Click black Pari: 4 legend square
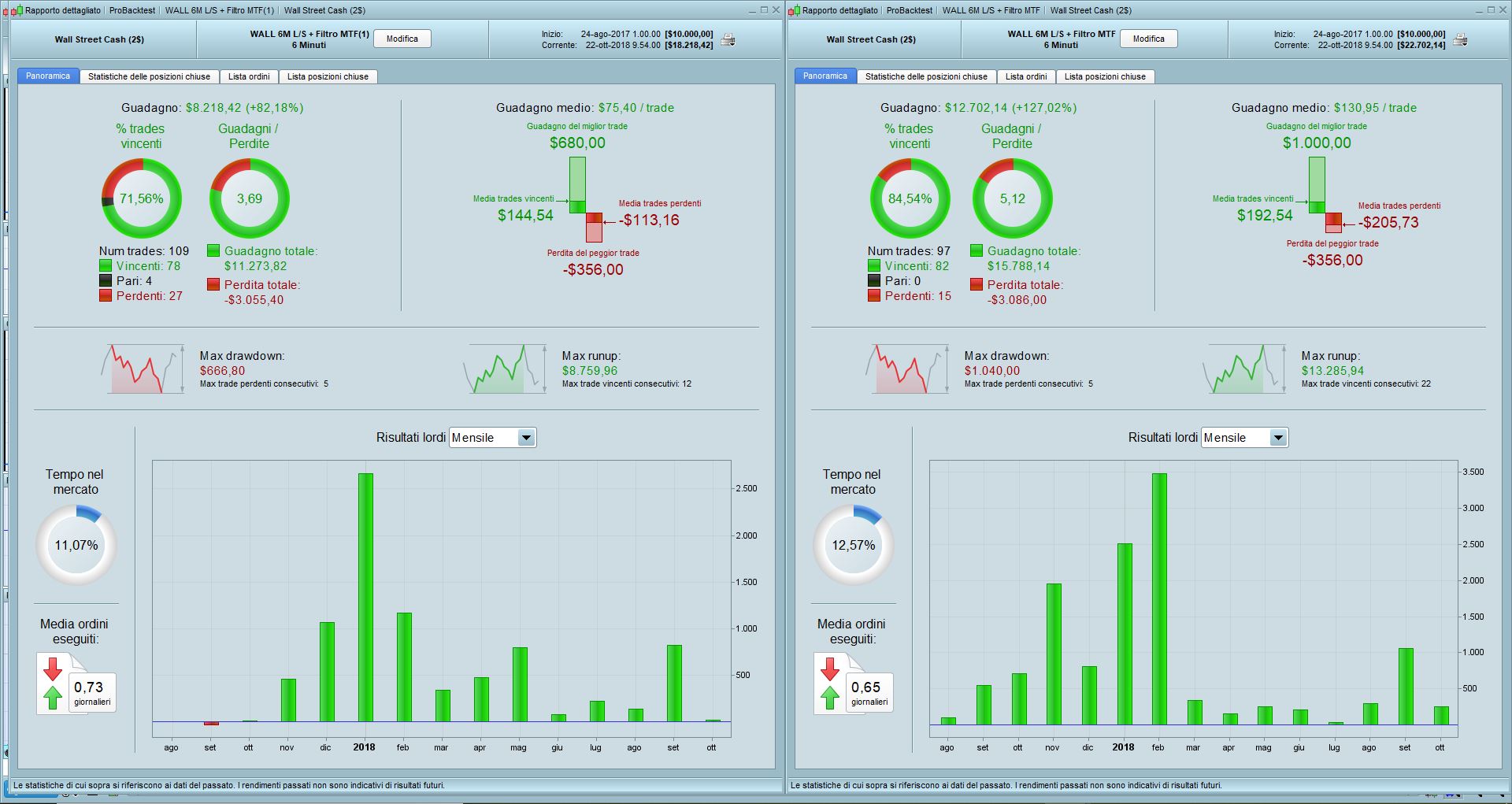The width and height of the screenshot is (1512, 804). [x=106, y=280]
